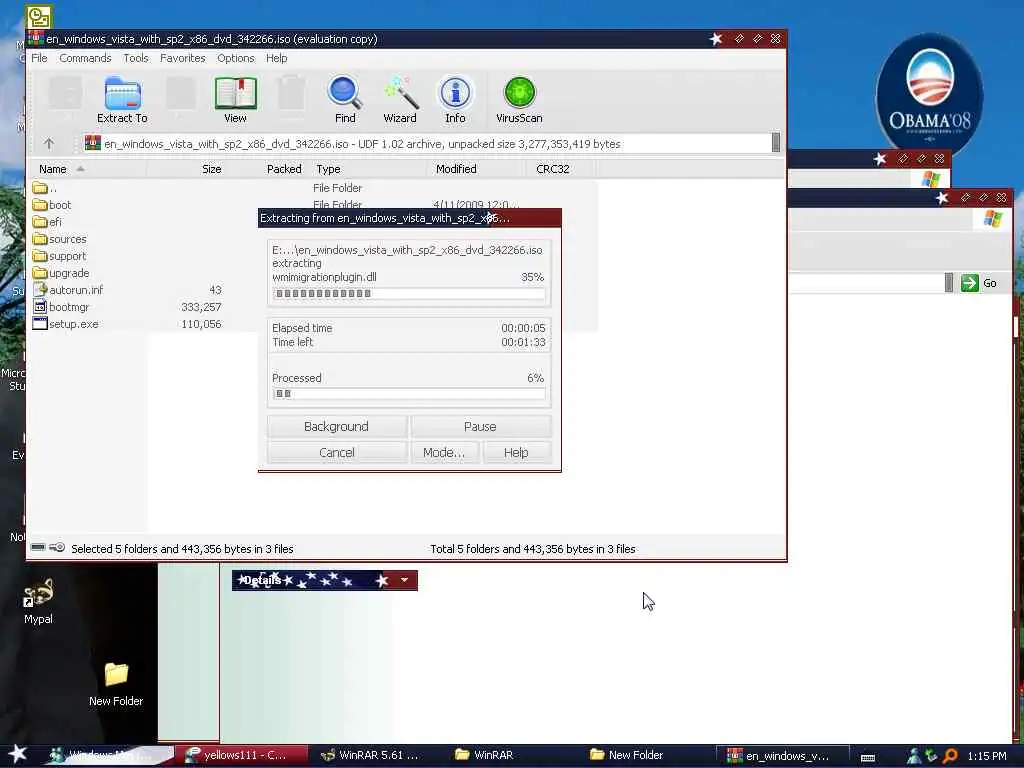Click Help in the extraction dialog

516,453
